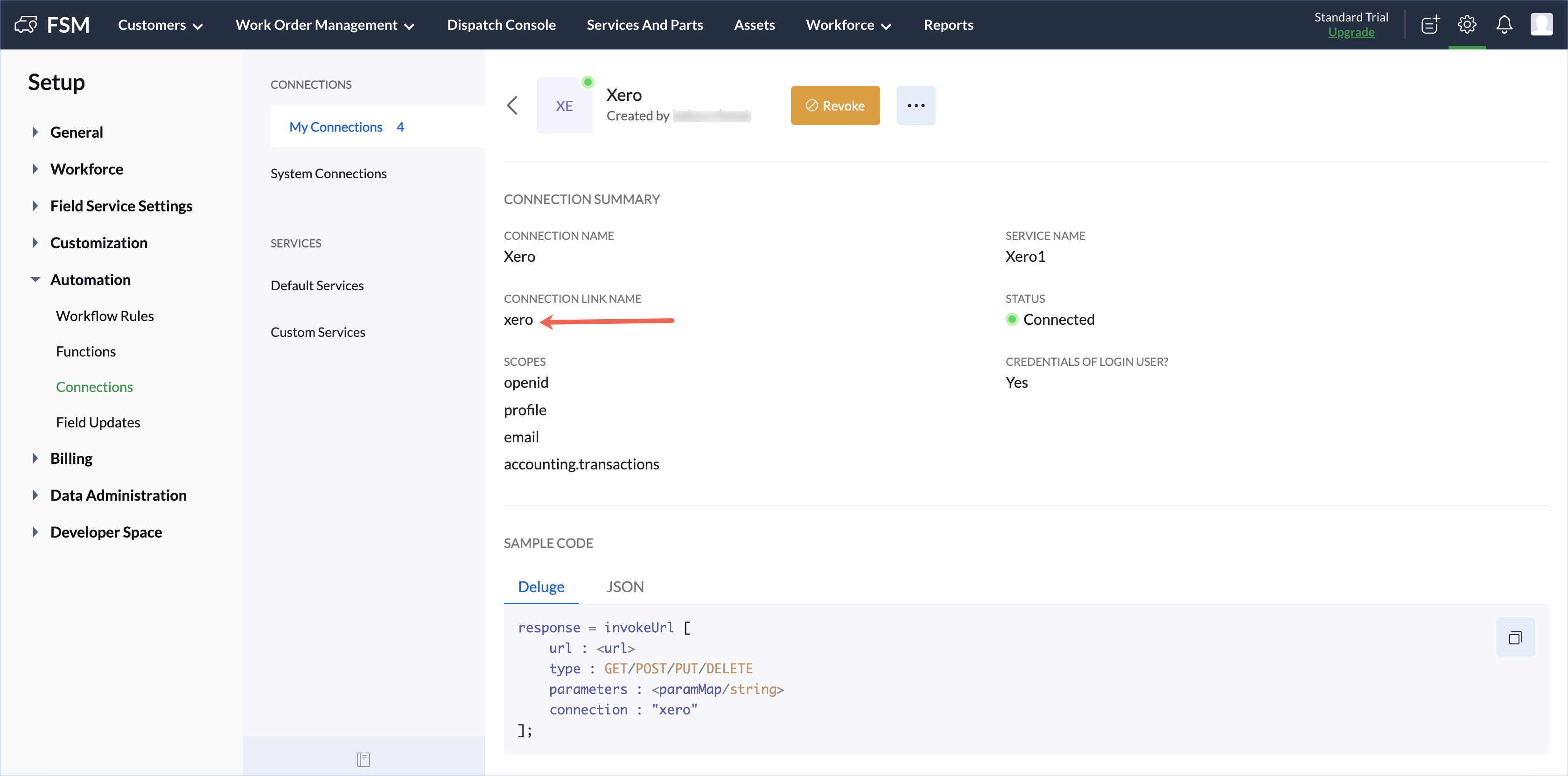Open the Work Order Management dropdown
Viewport: 1568px width, 776px height.
point(325,25)
